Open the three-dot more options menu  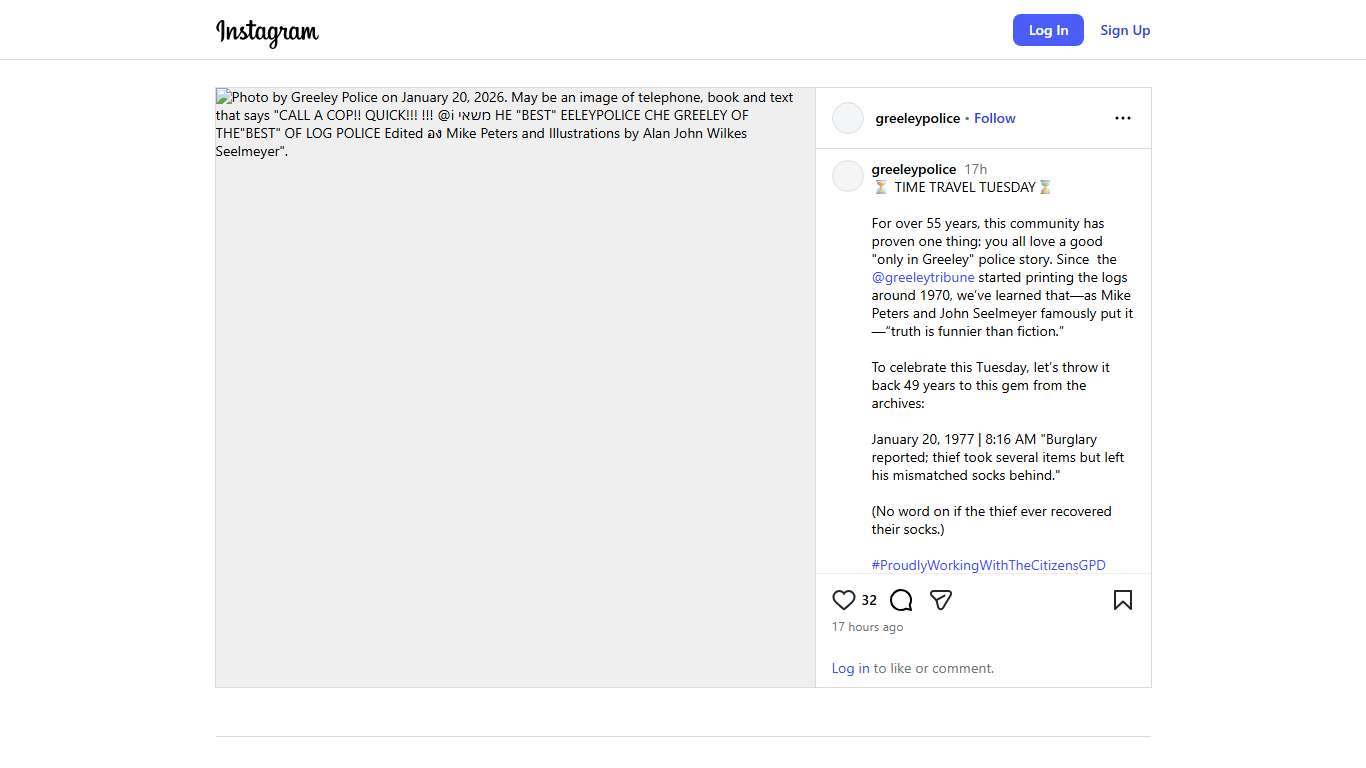pyautogui.click(x=1123, y=118)
